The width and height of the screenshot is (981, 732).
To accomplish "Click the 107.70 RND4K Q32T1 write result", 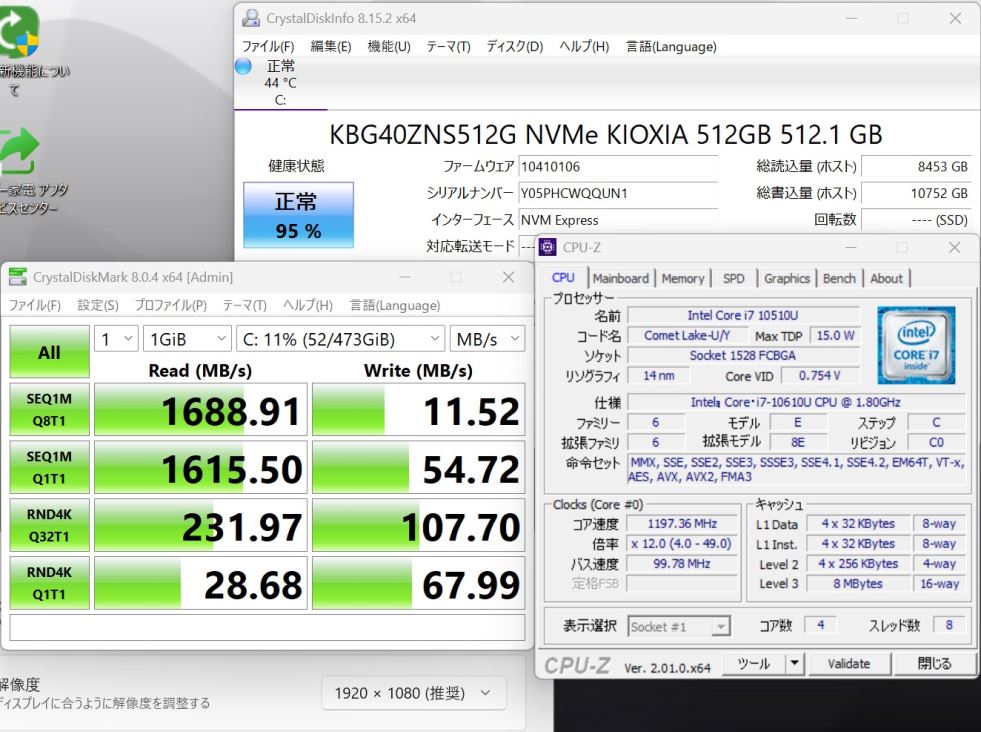I will 419,525.
